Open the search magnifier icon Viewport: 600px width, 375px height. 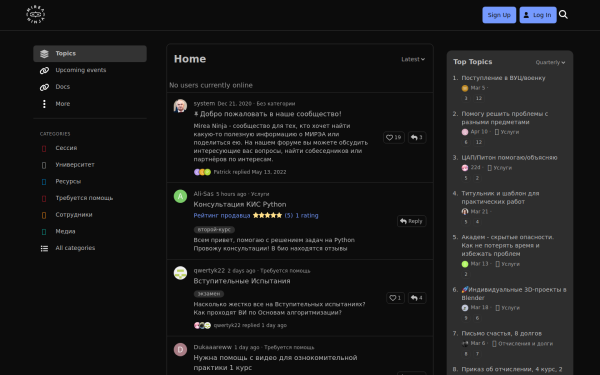563,15
